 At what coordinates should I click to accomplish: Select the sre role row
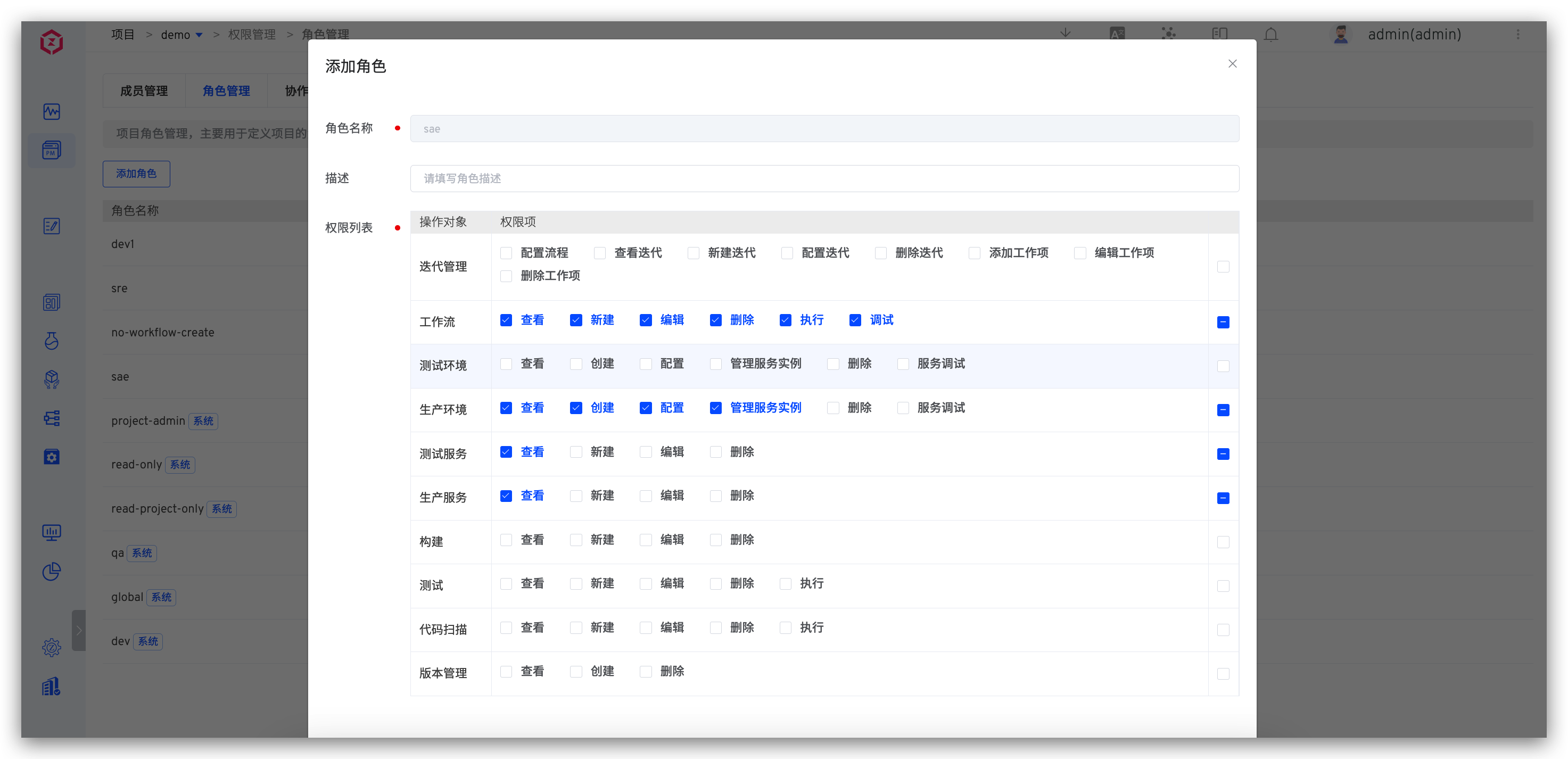coord(206,288)
